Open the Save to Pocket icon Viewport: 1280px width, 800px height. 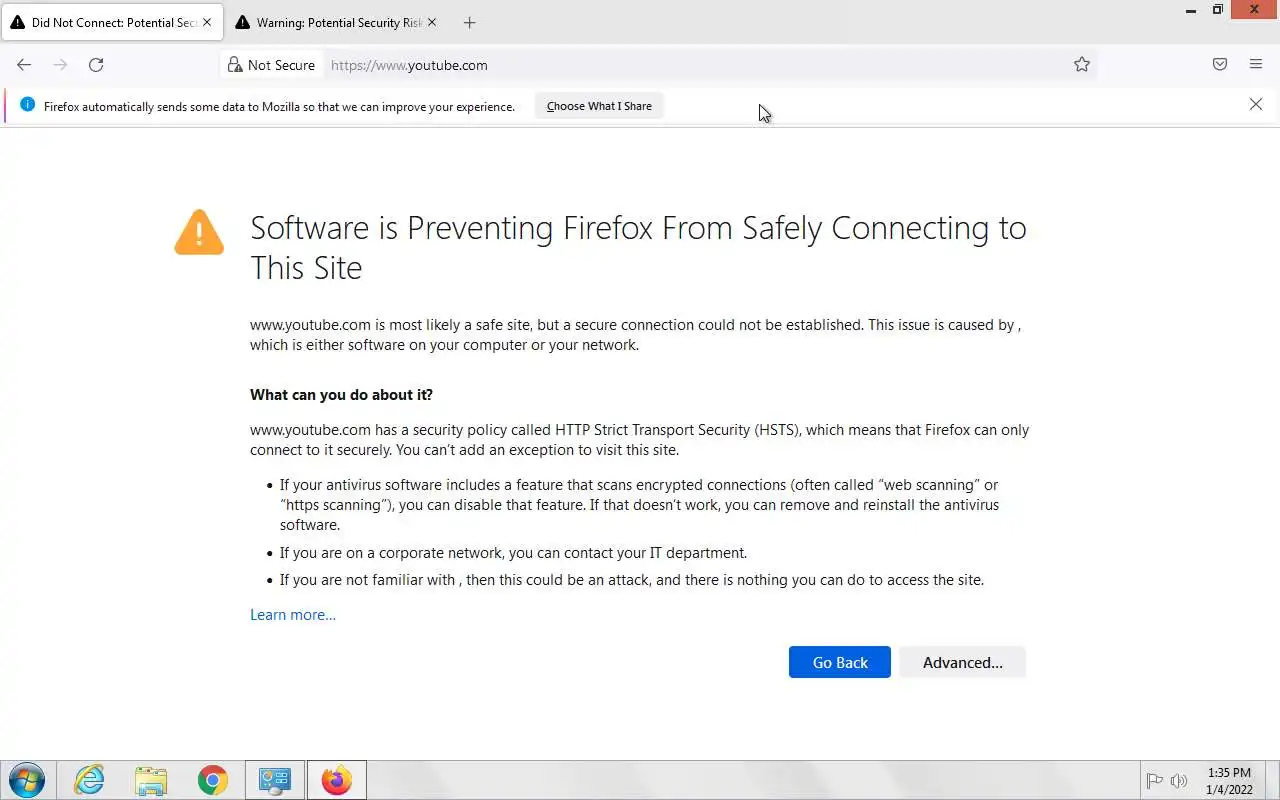(1220, 65)
